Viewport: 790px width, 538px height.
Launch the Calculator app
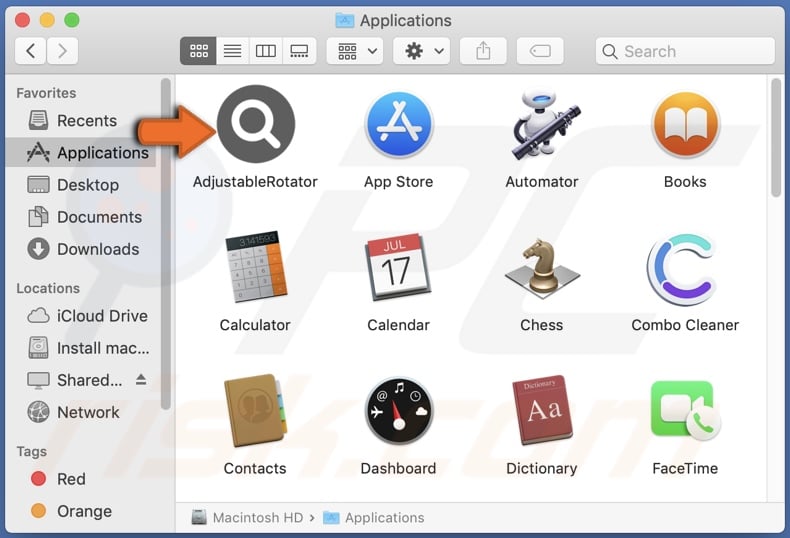pos(255,266)
